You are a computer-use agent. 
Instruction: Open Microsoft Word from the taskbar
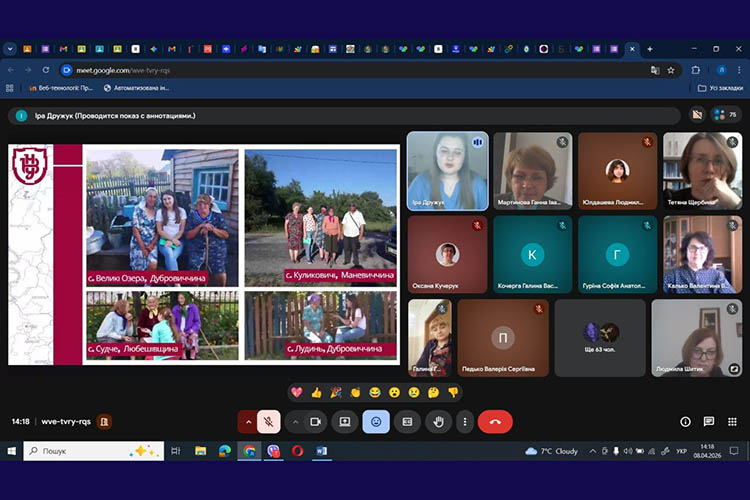pos(322,451)
